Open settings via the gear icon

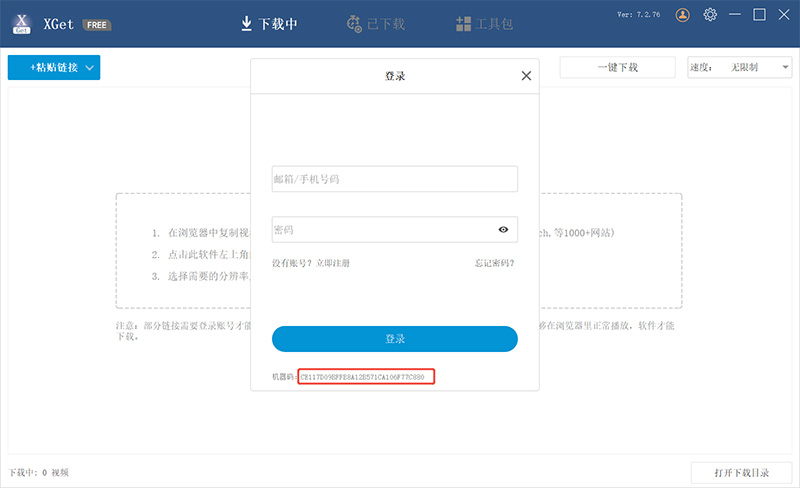(710, 15)
